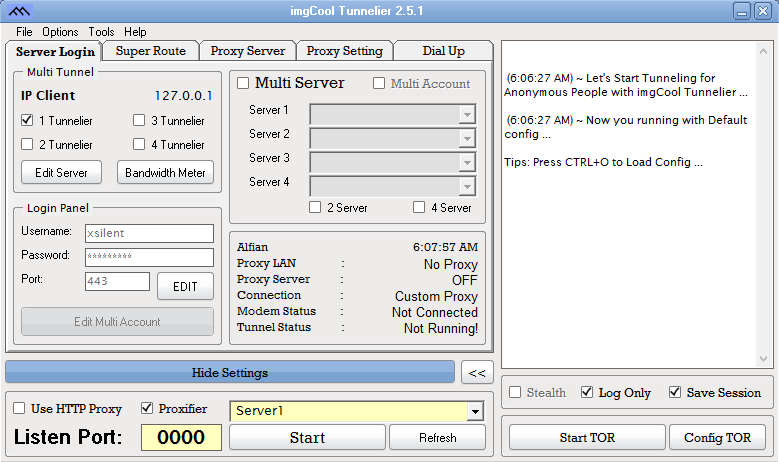
Task: Enable the 4 Tunnelier checkbox
Action: coord(139,144)
